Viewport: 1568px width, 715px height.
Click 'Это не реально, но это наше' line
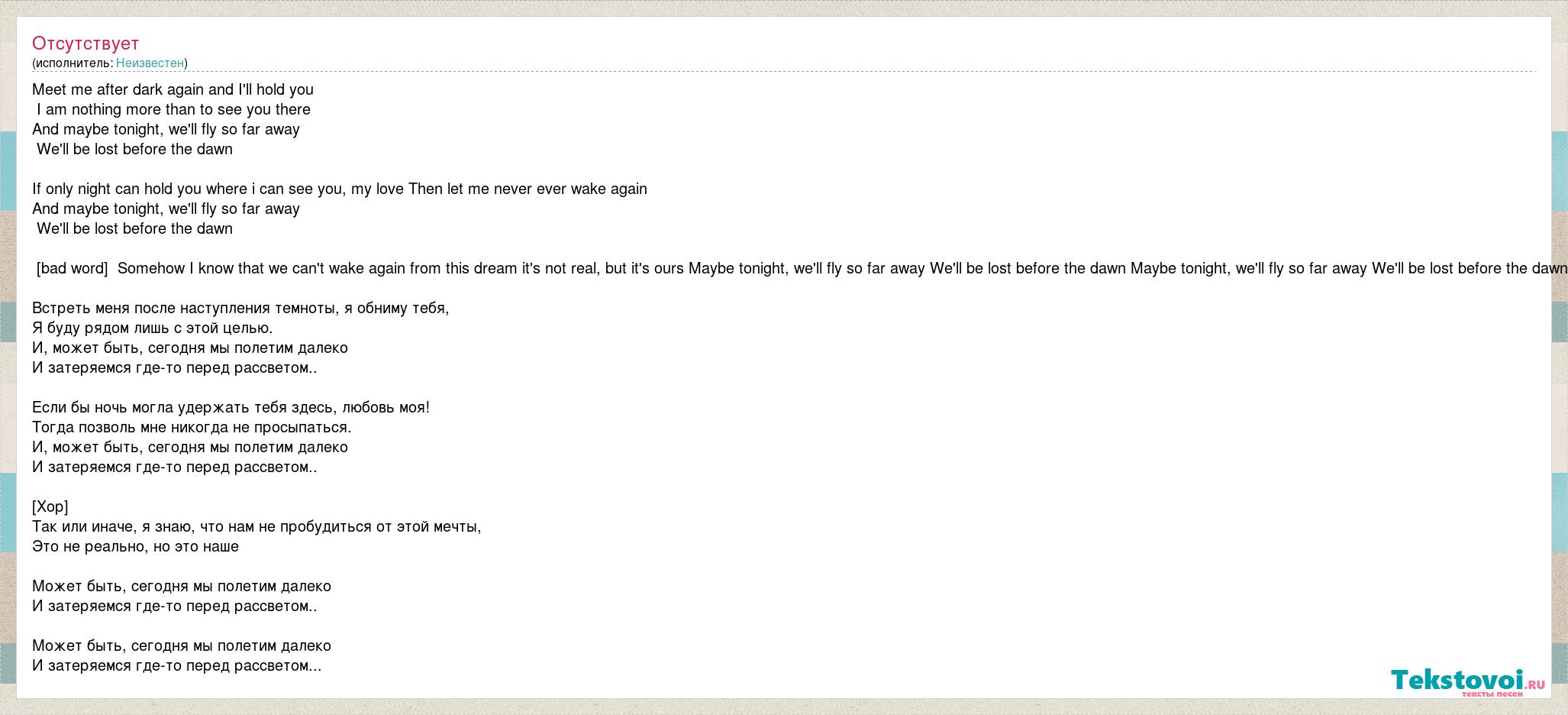point(135,547)
